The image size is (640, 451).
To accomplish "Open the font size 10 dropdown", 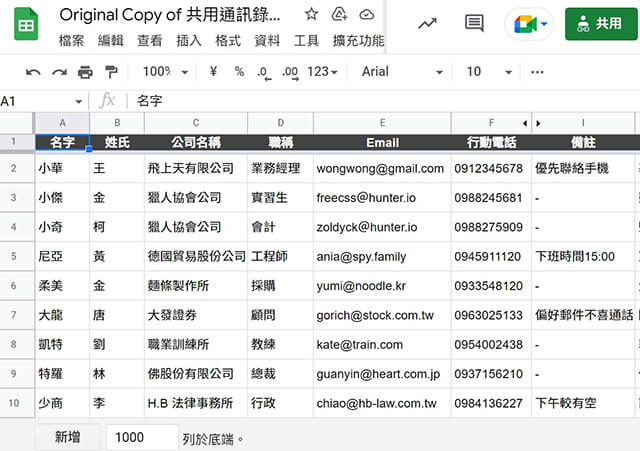I will 489,72.
